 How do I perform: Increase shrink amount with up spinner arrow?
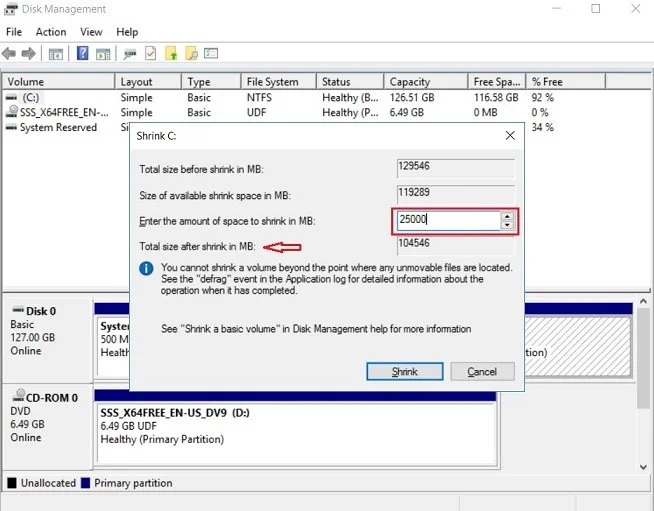pos(507,216)
